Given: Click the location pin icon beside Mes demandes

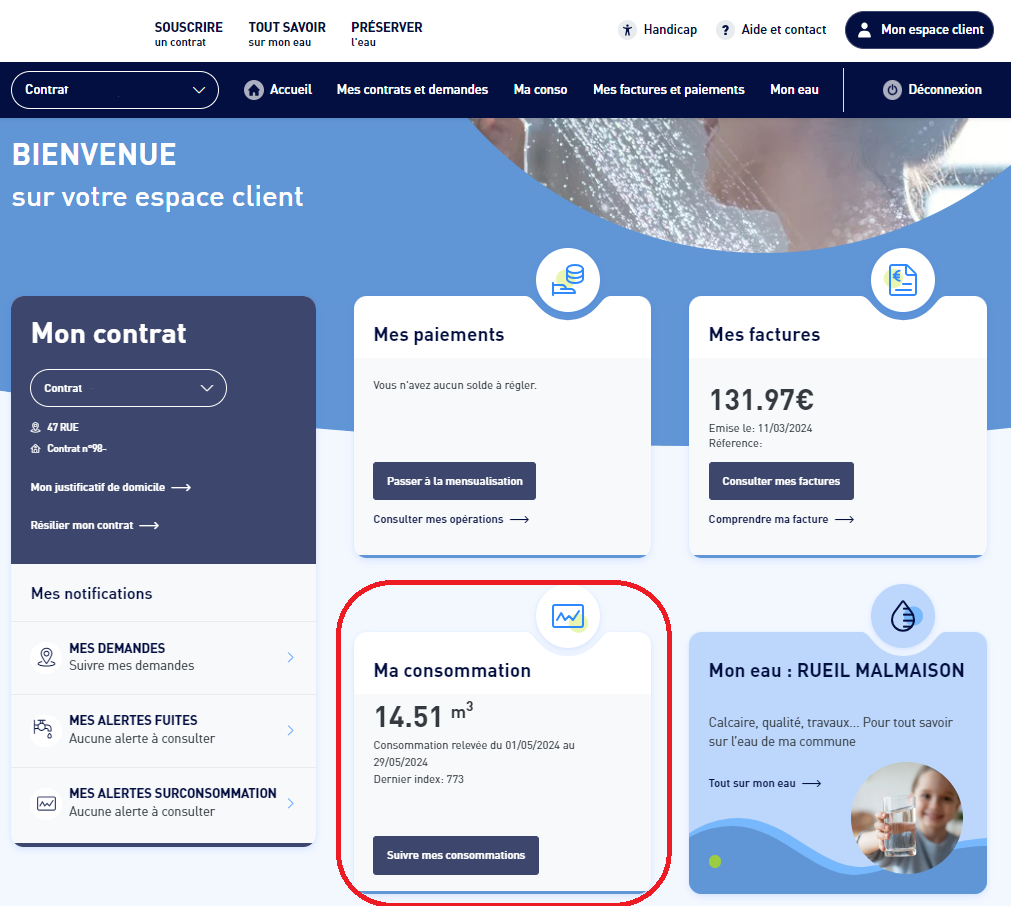Looking at the screenshot, I should (x=45, y=657).
